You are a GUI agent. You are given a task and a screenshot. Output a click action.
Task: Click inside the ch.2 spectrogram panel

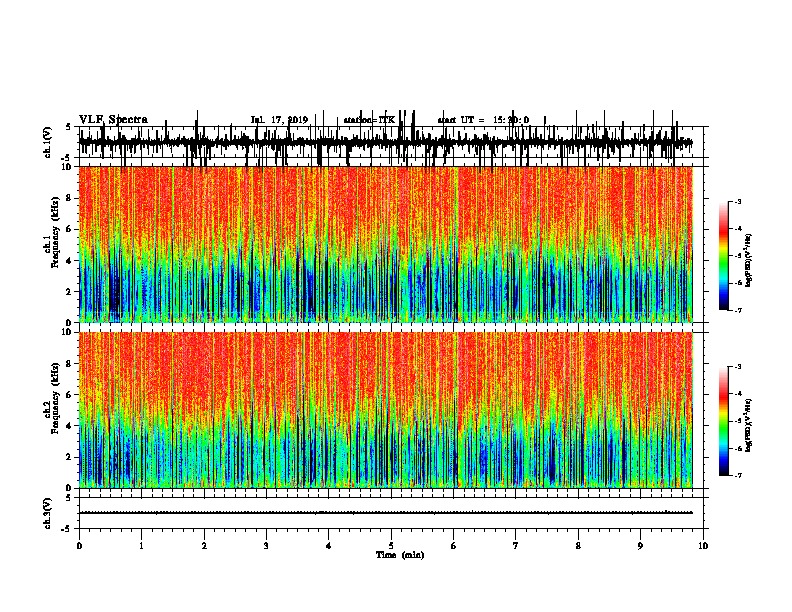click(x=386, y=410)
